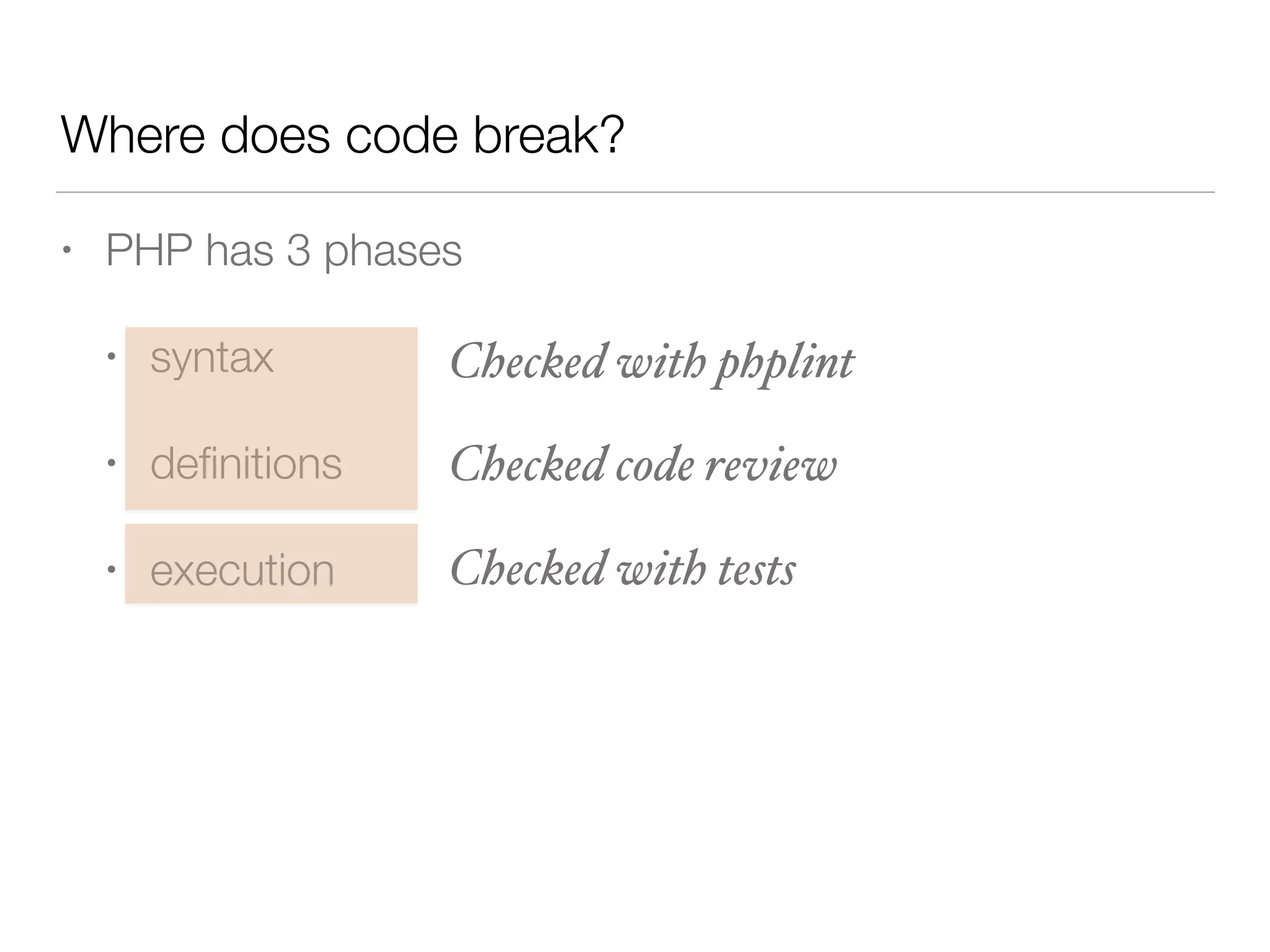Click the word "phplint" in the italic note
The width and height of the screenshot is (1270, 952).
coord(784,363)
